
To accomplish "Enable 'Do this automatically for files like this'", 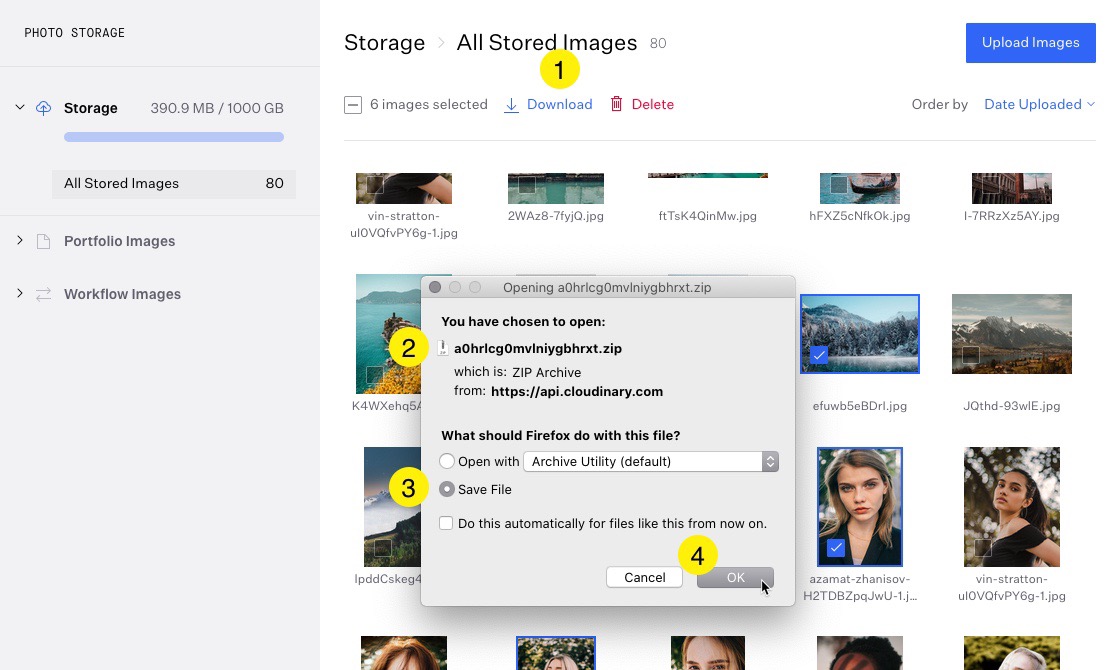I will pos(446,523).
